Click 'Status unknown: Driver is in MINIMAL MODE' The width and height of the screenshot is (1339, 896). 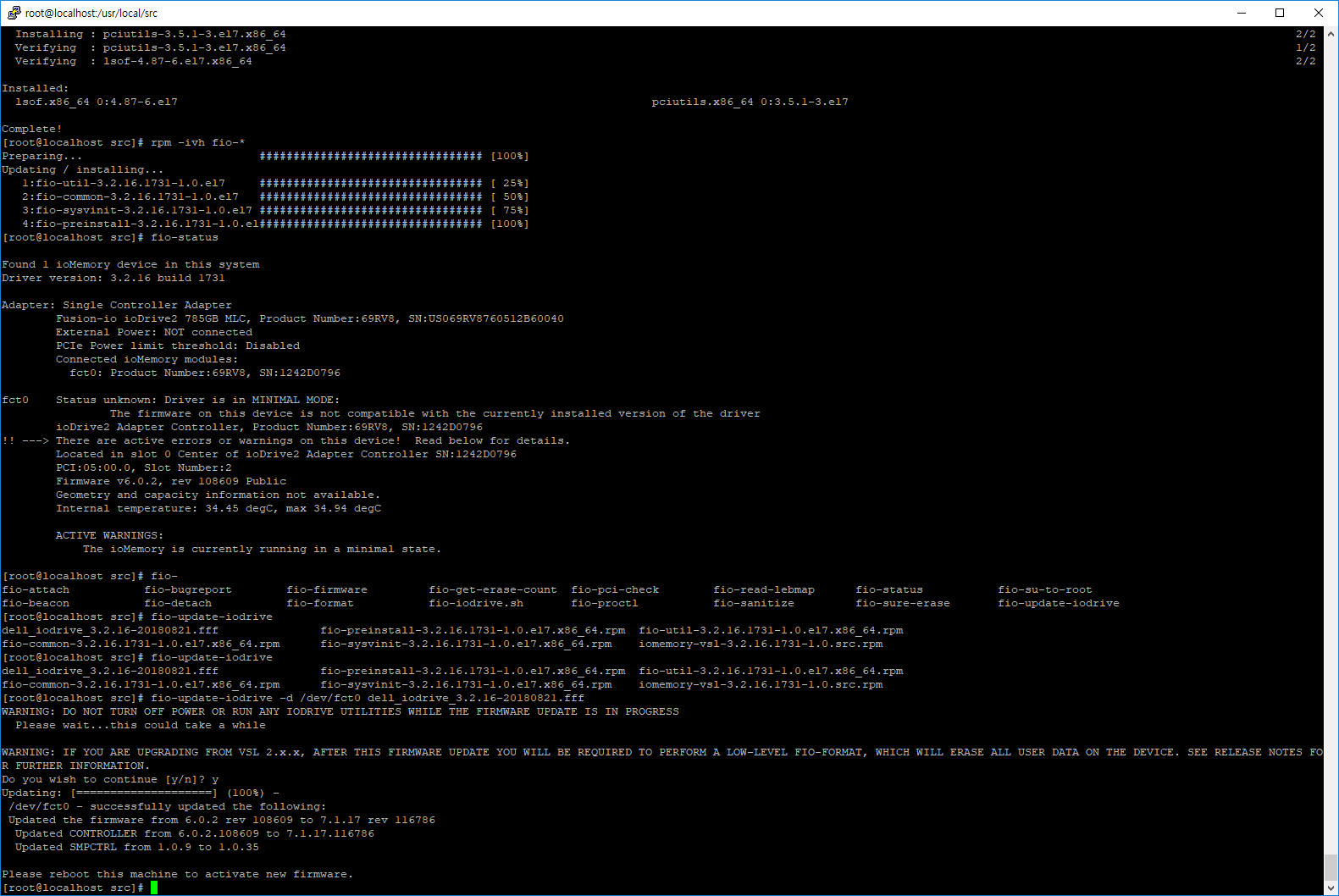(x=198, y=400)
